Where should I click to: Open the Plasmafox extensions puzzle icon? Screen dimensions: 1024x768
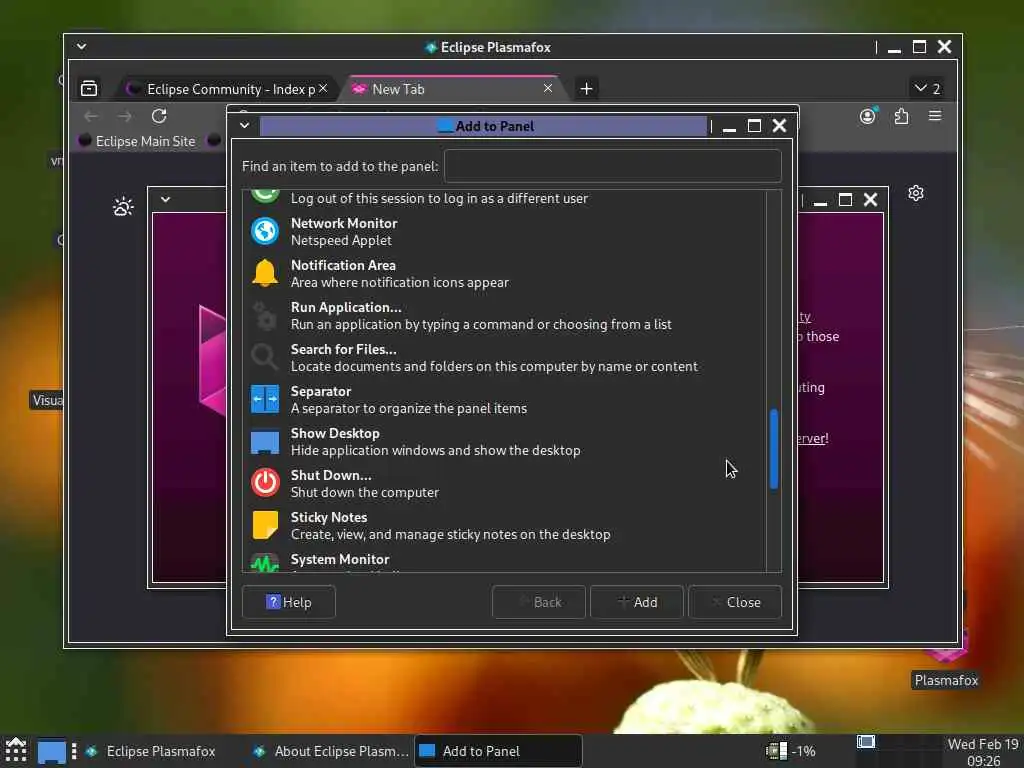click(x=901, y=116)
